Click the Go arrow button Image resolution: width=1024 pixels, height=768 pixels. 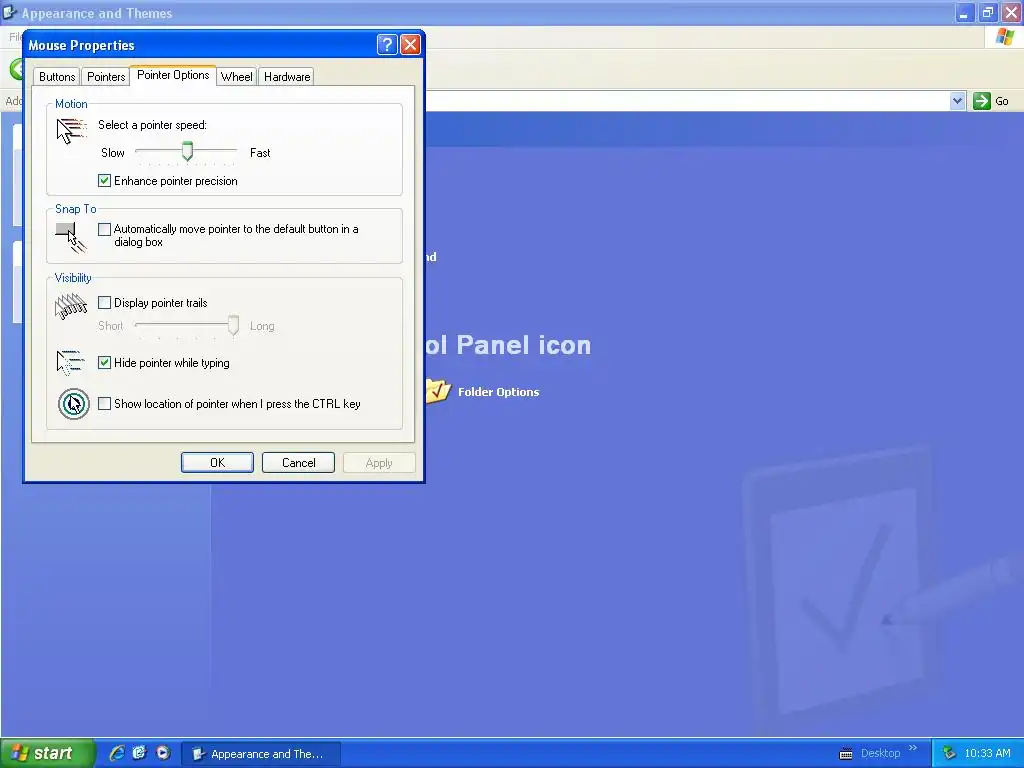982,101
